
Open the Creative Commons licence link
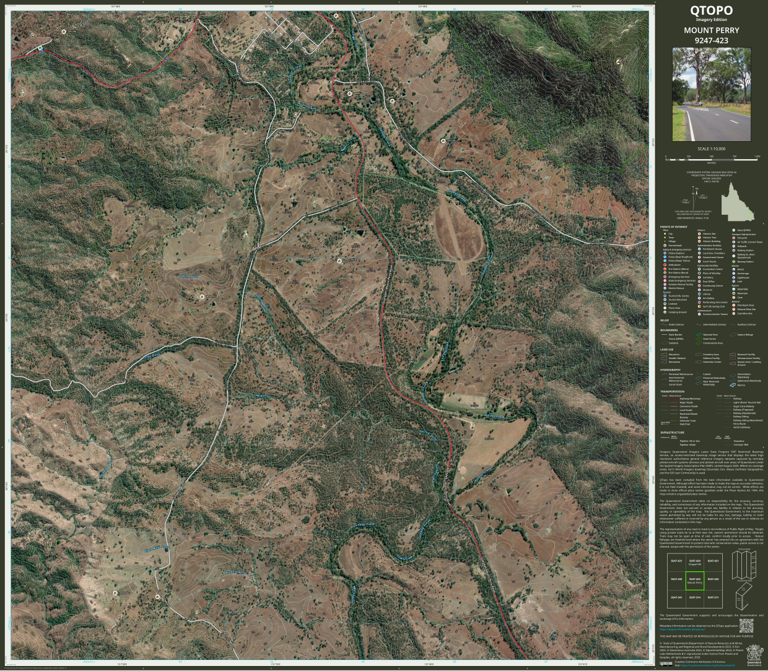[x=707, y=666]
